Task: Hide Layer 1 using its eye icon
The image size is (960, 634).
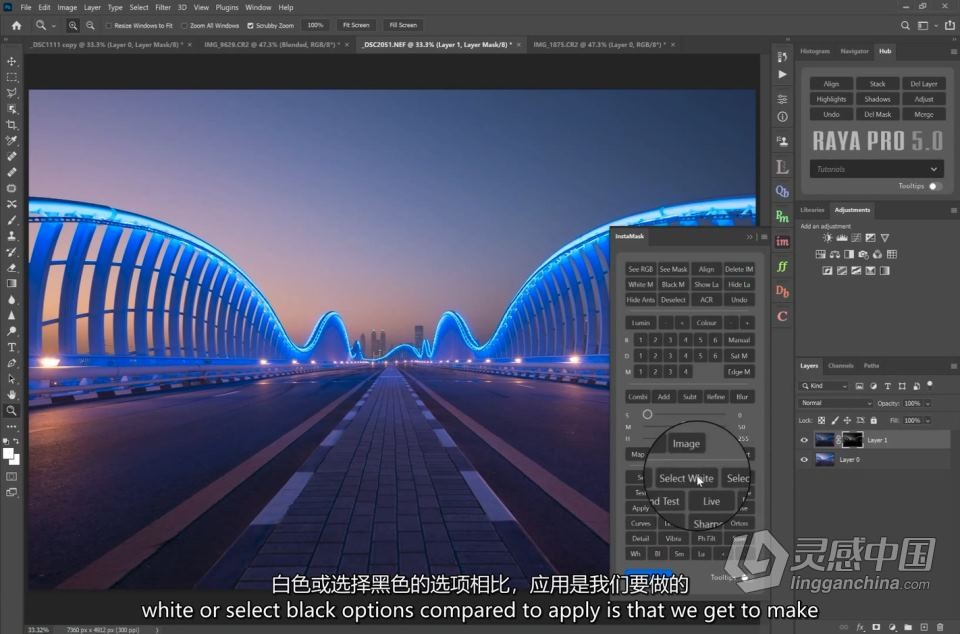Action: [804, 440]
